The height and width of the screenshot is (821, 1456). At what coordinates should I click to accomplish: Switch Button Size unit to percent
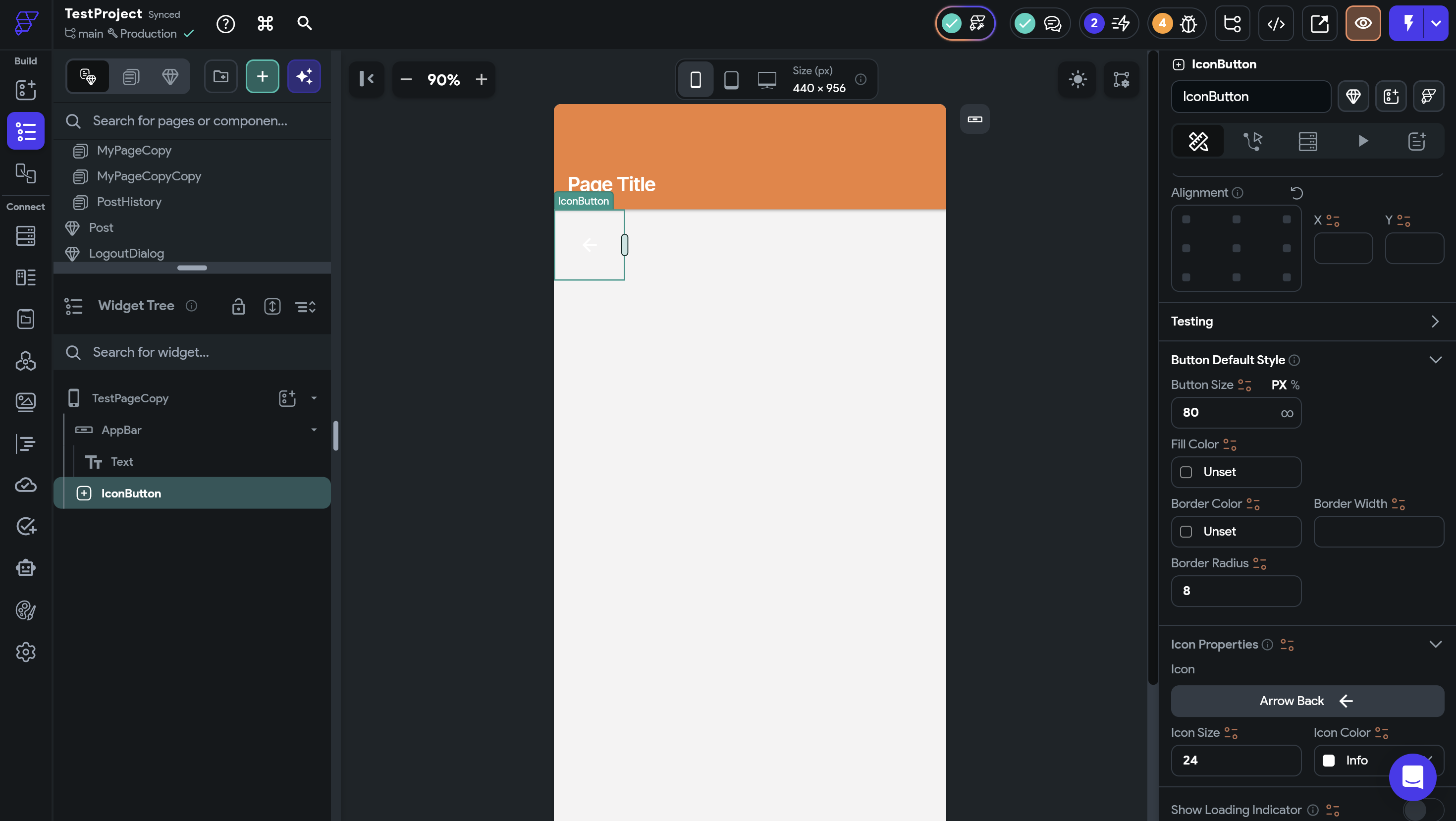[1295, 385]
